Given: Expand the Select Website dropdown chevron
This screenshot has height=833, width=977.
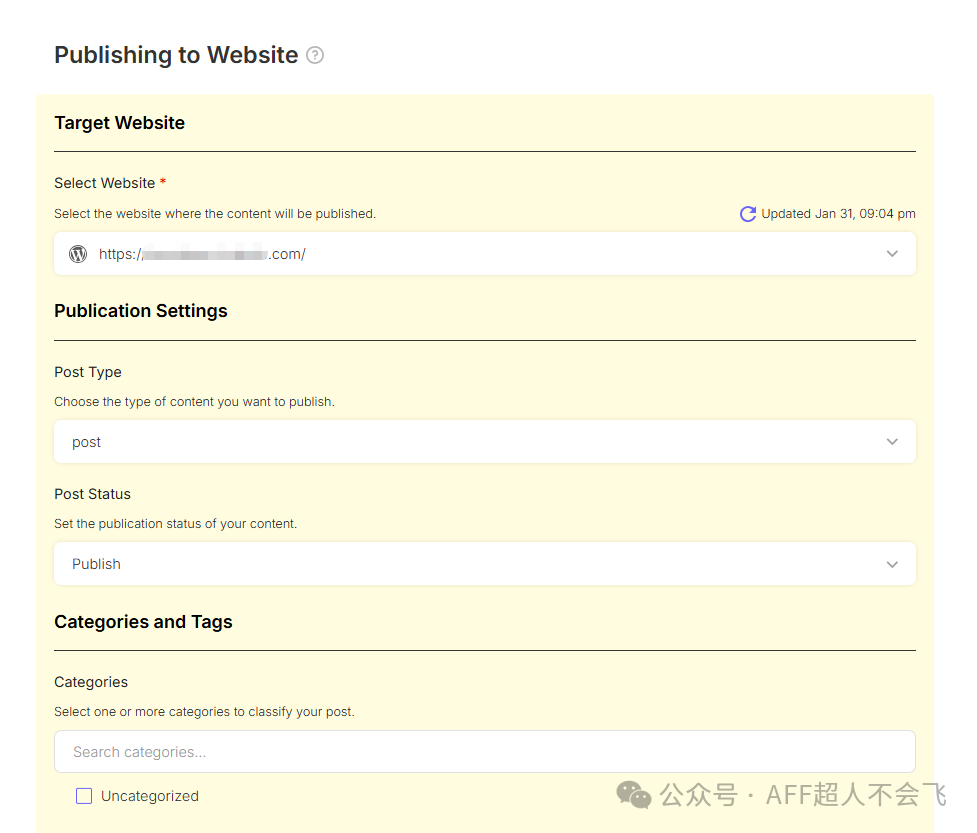Looking at the screenshot, I should [x=892, y=254].
